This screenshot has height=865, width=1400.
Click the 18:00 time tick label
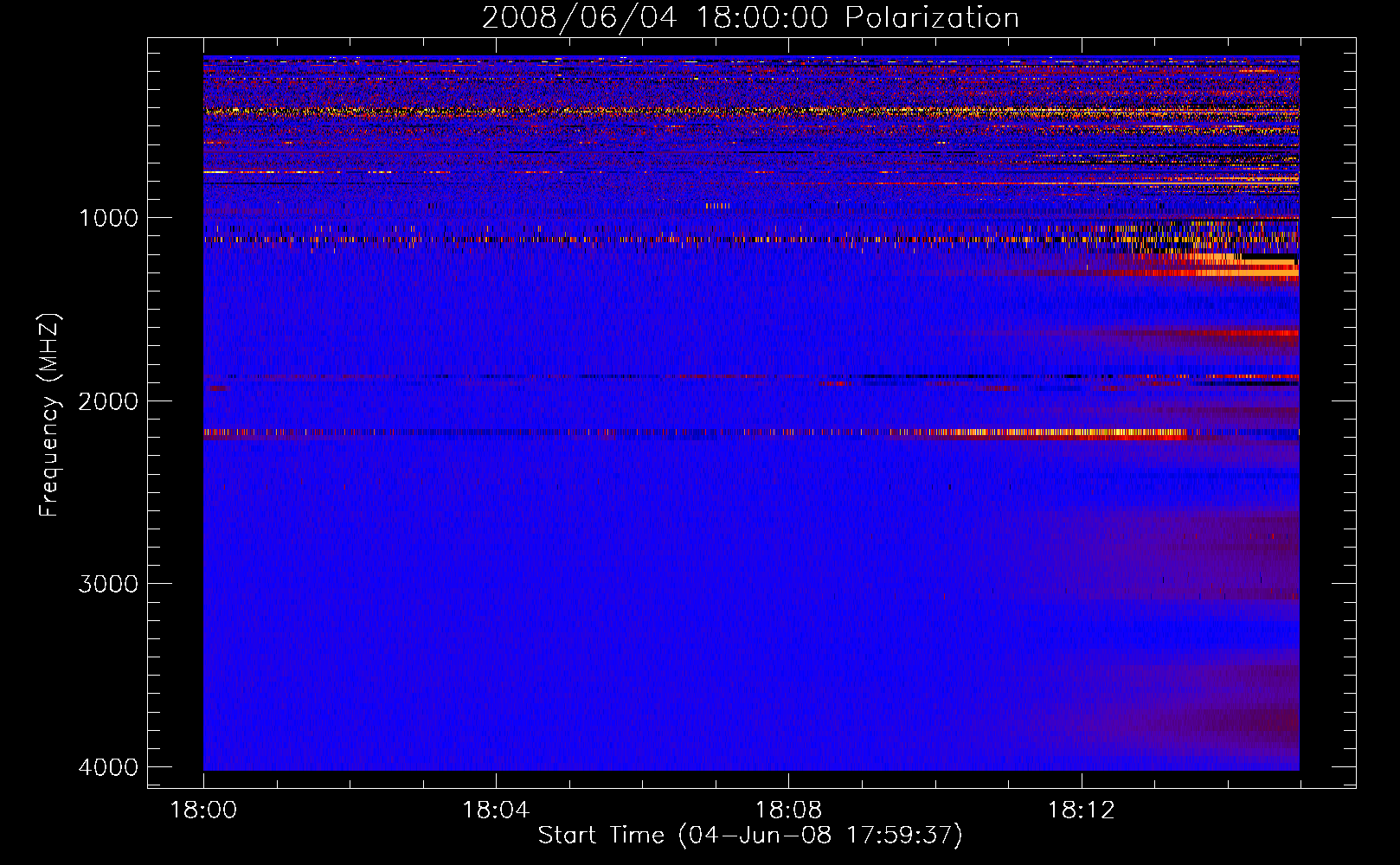[x=203, y=811]
